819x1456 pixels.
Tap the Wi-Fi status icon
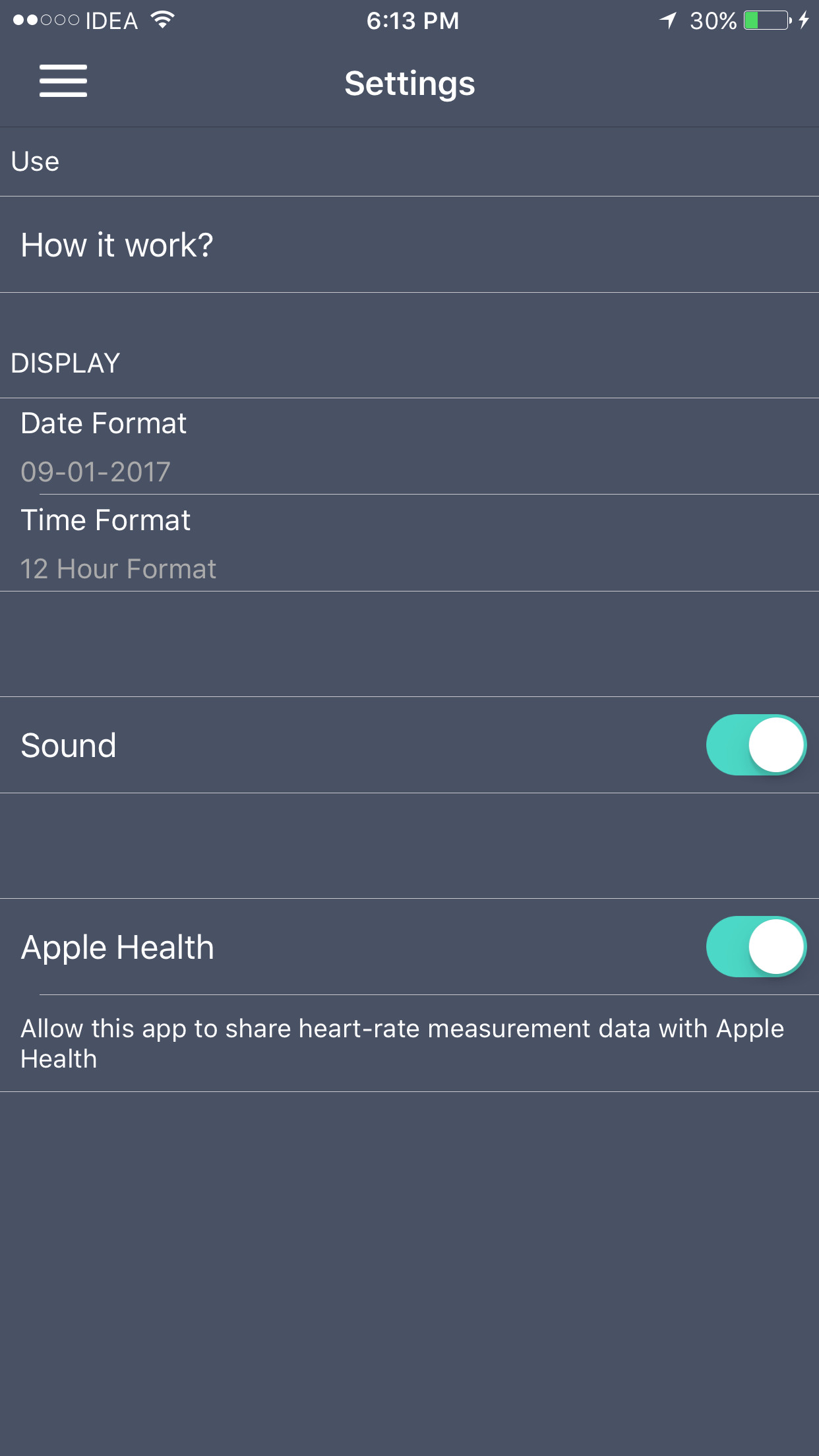point(162,20)
